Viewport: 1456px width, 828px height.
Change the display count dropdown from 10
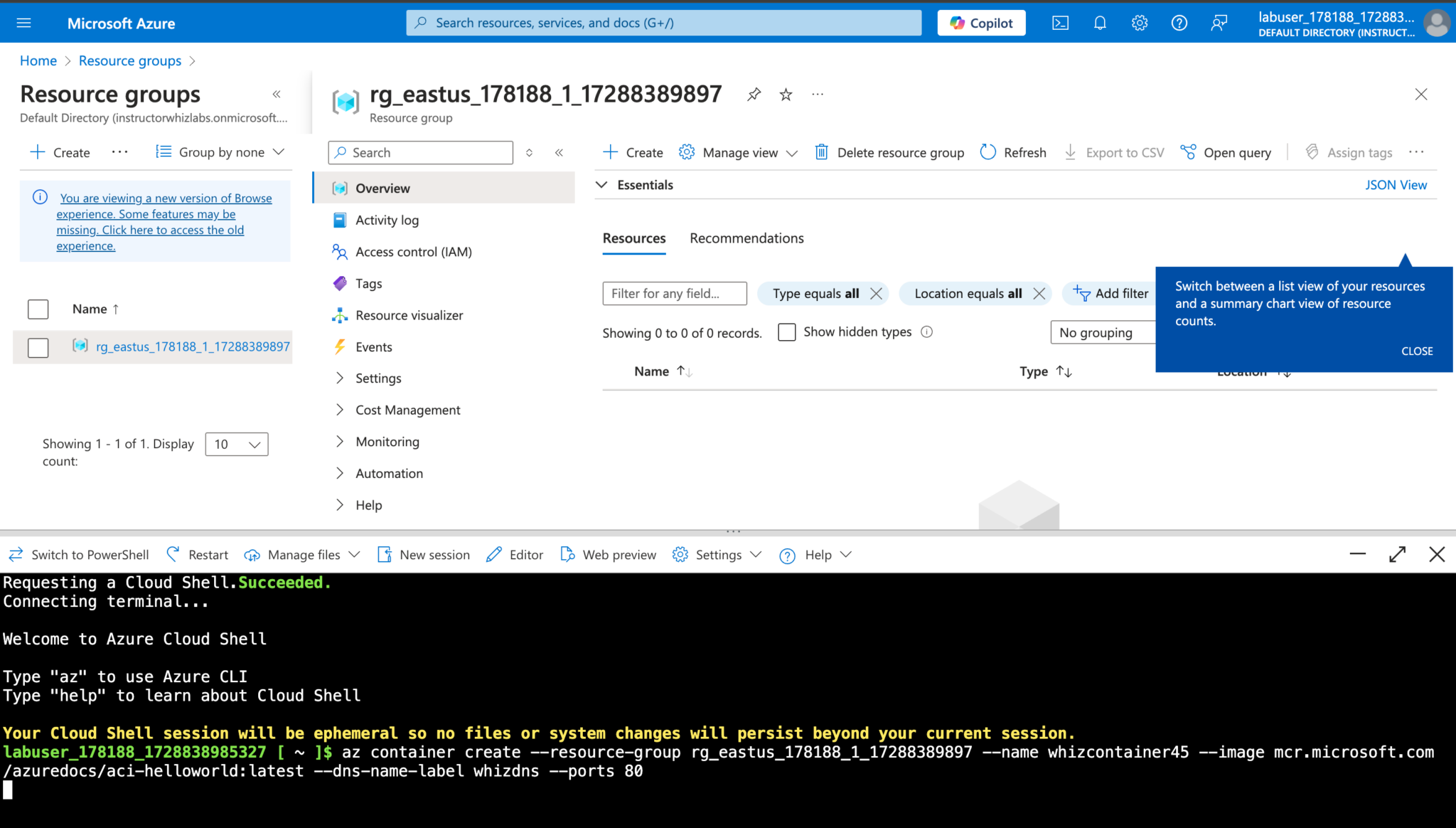[x=236, y=444]
